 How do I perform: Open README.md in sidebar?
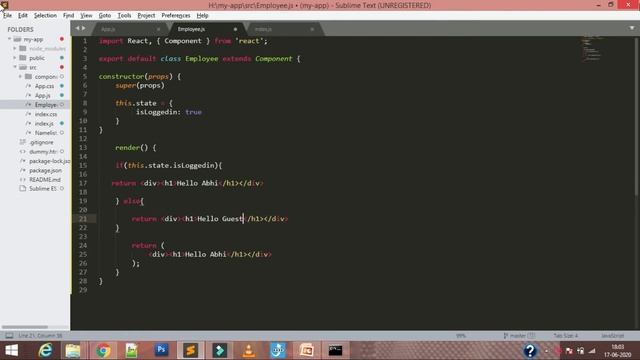coord(45,180)
